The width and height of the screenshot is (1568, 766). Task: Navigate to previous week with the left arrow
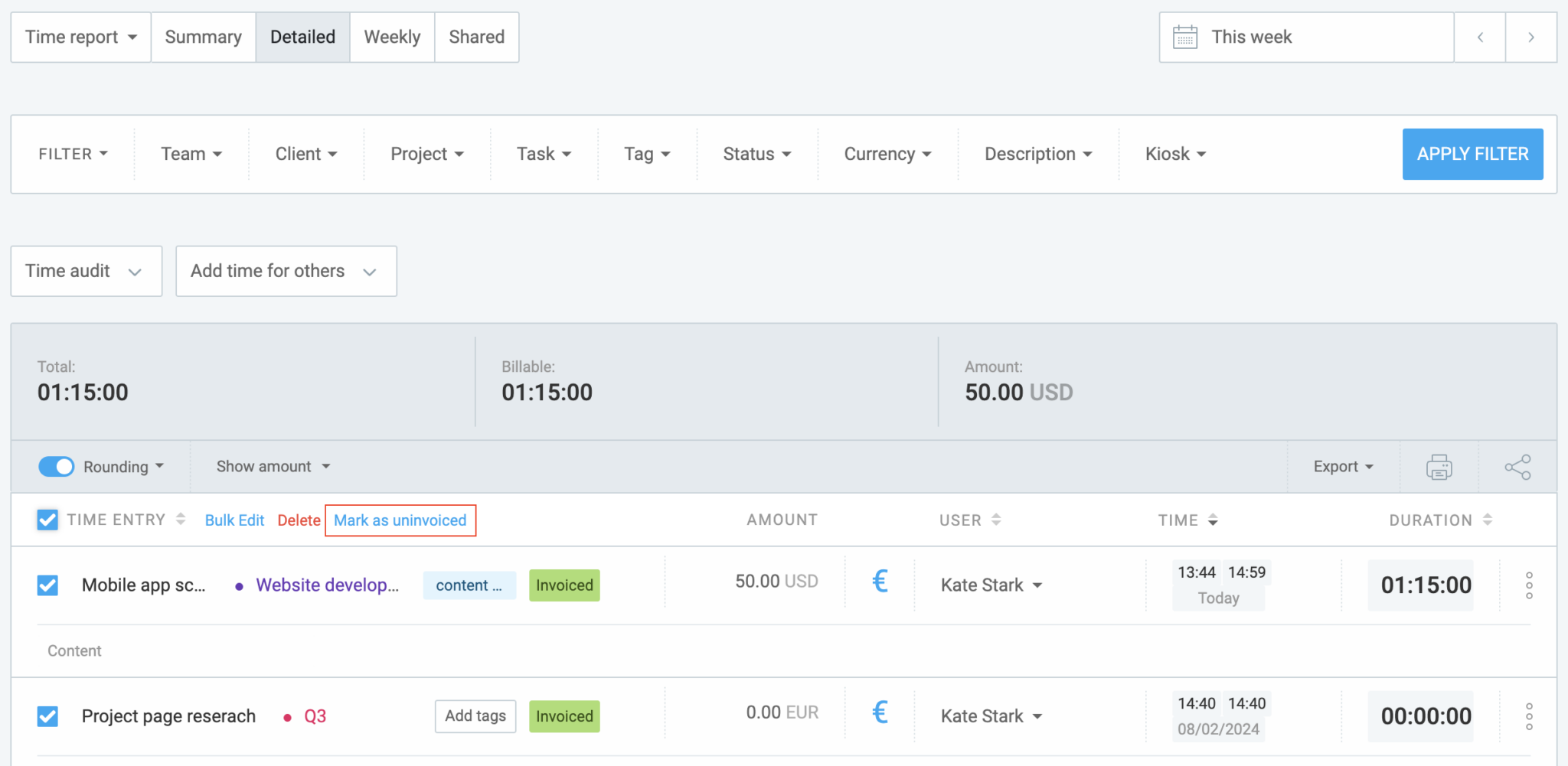pos(1480,36)
